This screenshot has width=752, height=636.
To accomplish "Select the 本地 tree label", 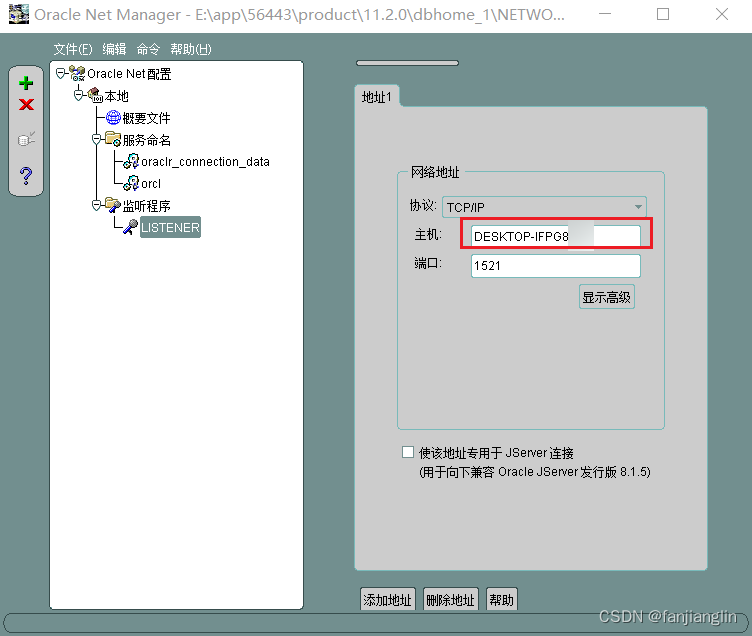I will [x=117, y=95].
